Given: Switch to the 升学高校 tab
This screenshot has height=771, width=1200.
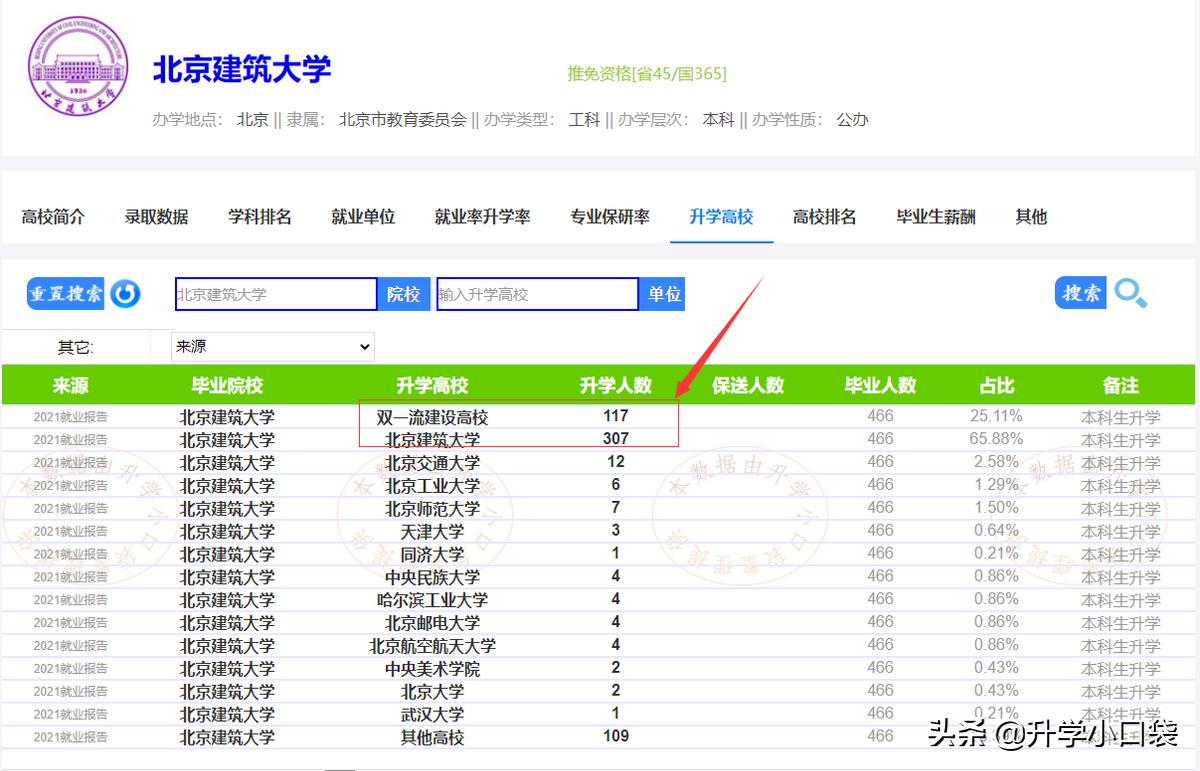Looking at the screenshot, I should point(721,216).
